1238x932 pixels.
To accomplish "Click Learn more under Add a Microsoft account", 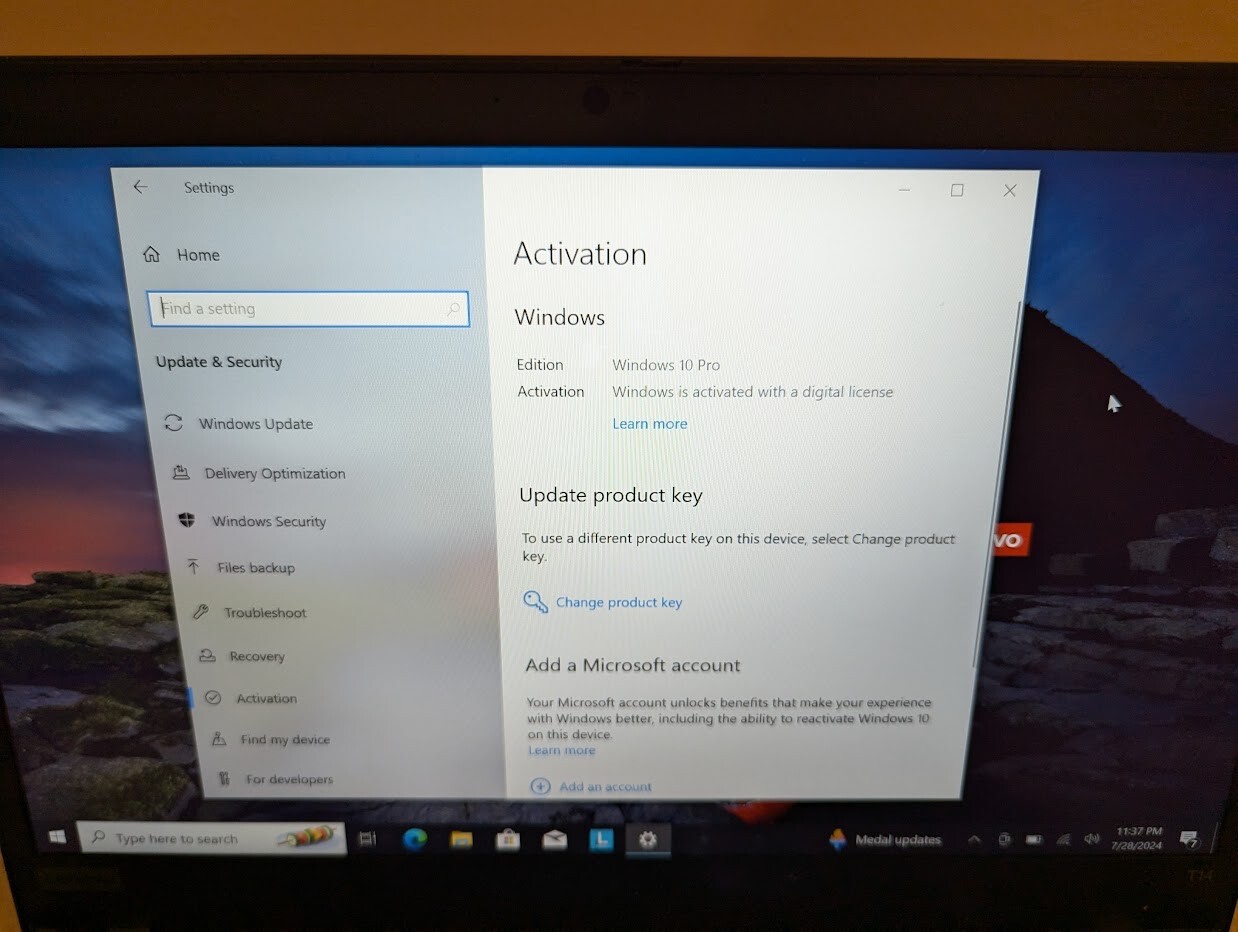I will coord(562,750).
